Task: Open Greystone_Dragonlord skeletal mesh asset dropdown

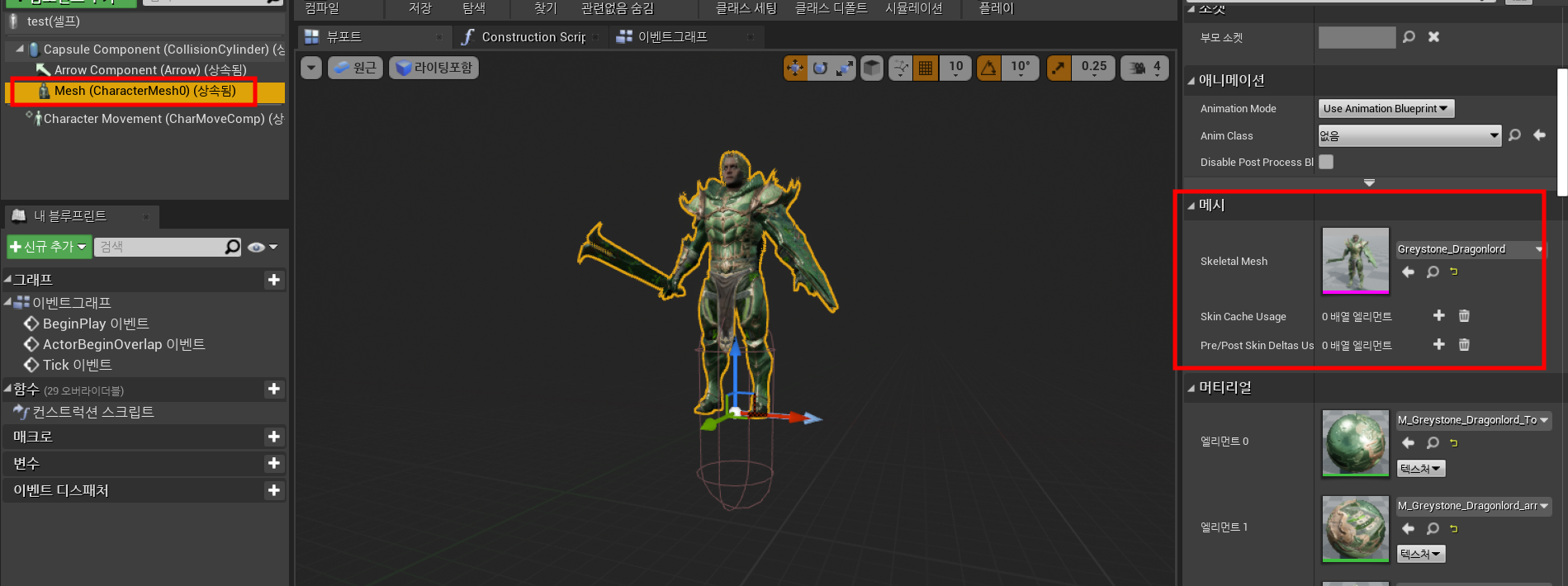Action: (x=1469, y=249)
